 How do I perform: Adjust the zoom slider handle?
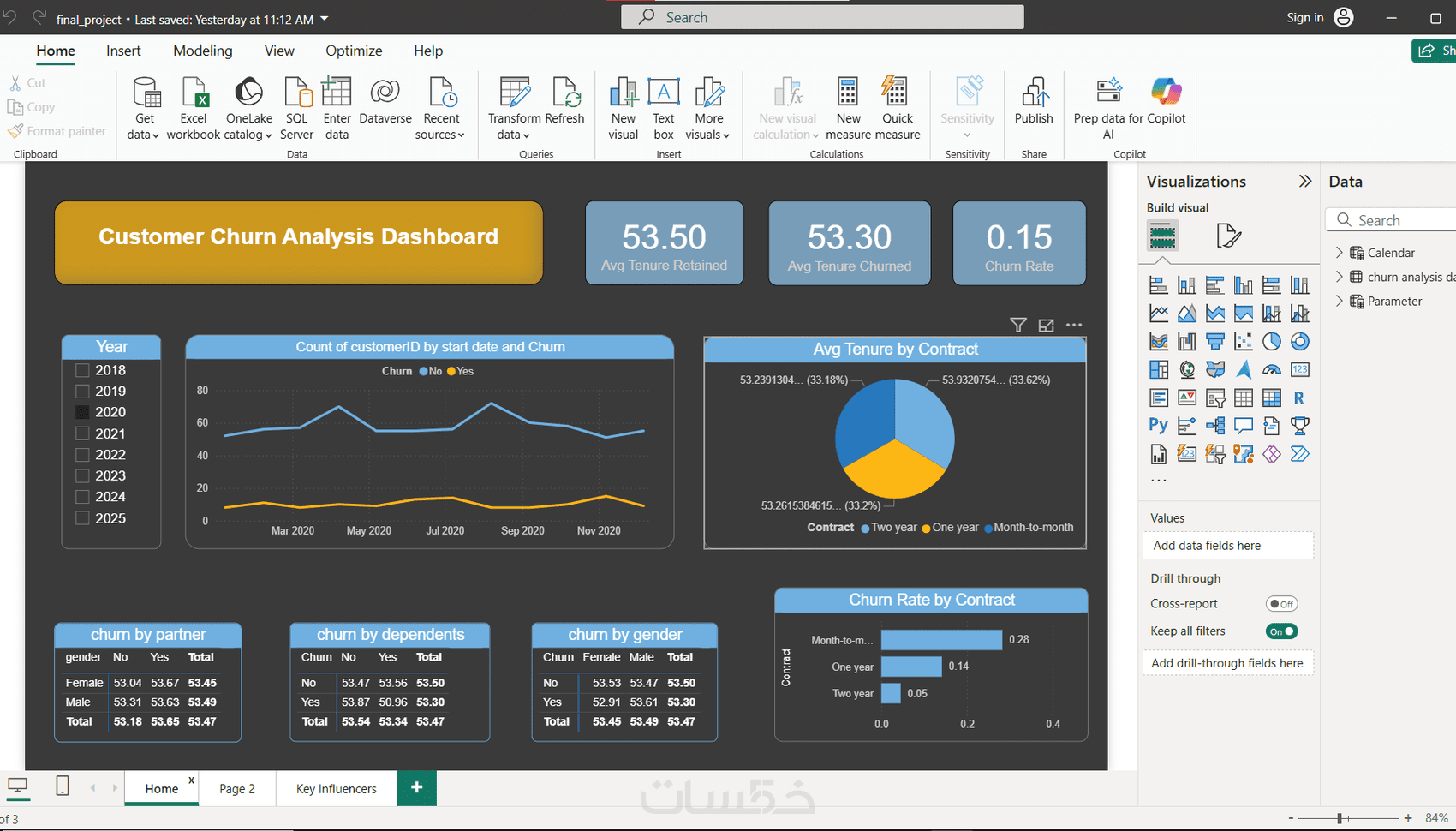coord(1340,818)
